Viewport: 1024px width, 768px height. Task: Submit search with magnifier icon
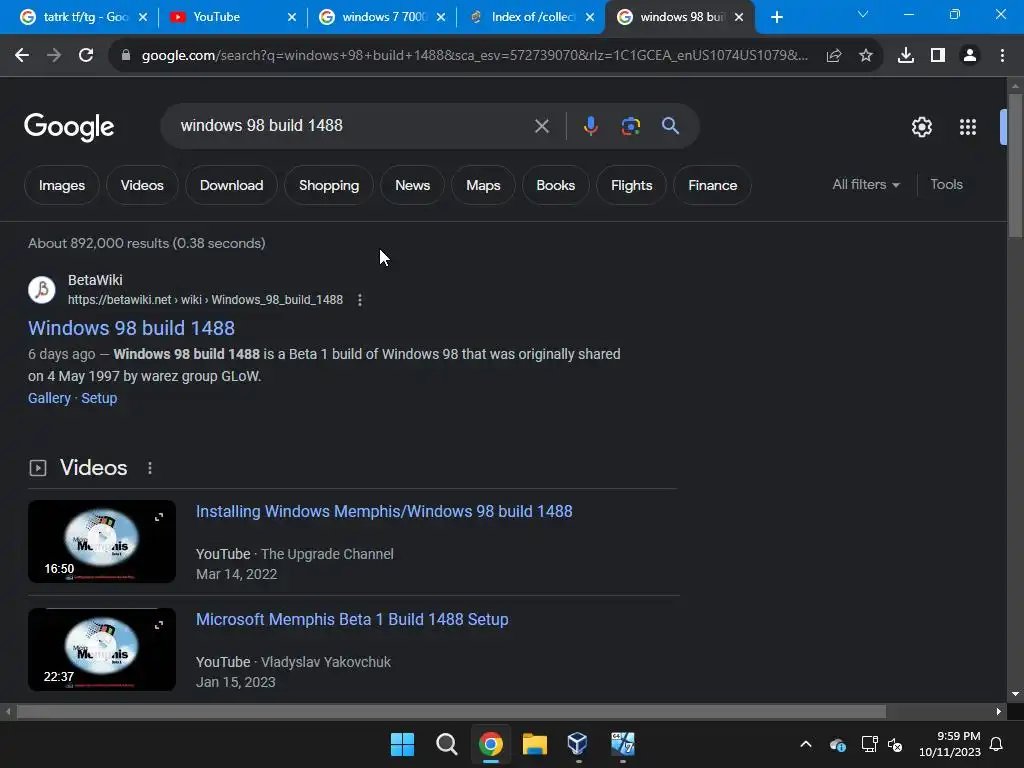[x=670, y=126]
